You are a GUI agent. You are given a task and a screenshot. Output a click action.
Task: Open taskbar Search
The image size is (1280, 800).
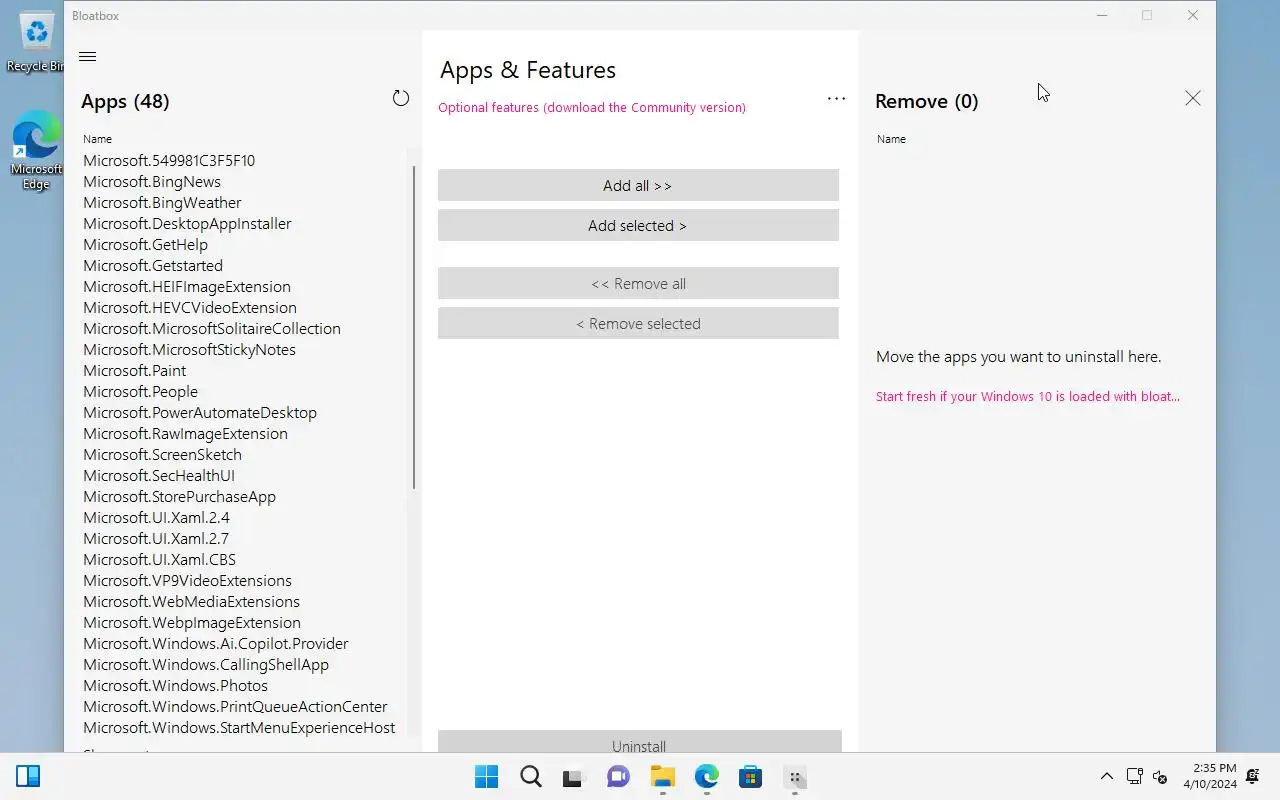[x=531, y=777]
